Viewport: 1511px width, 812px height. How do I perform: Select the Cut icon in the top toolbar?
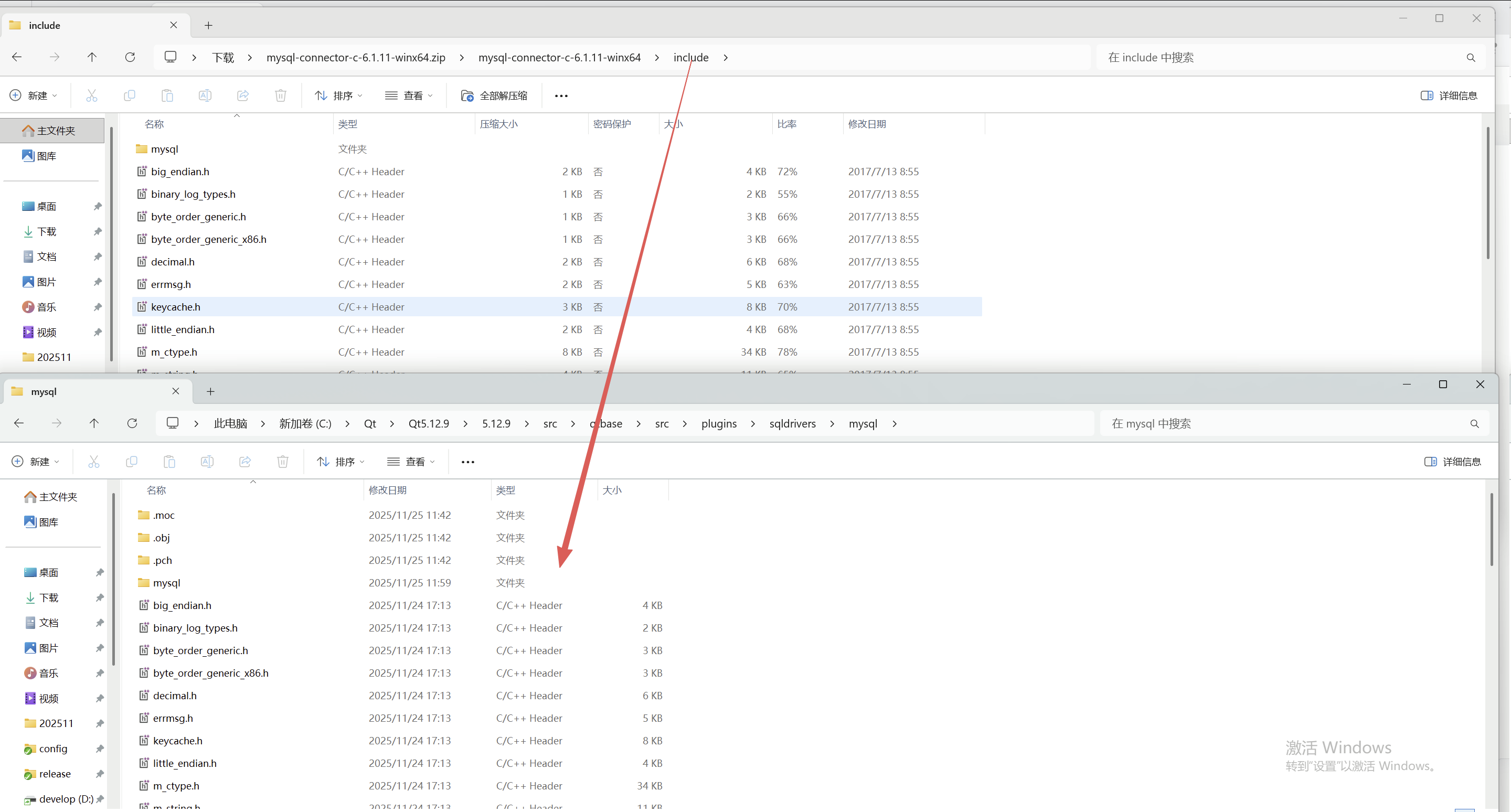pyautogui.click(x=91, y=95)
